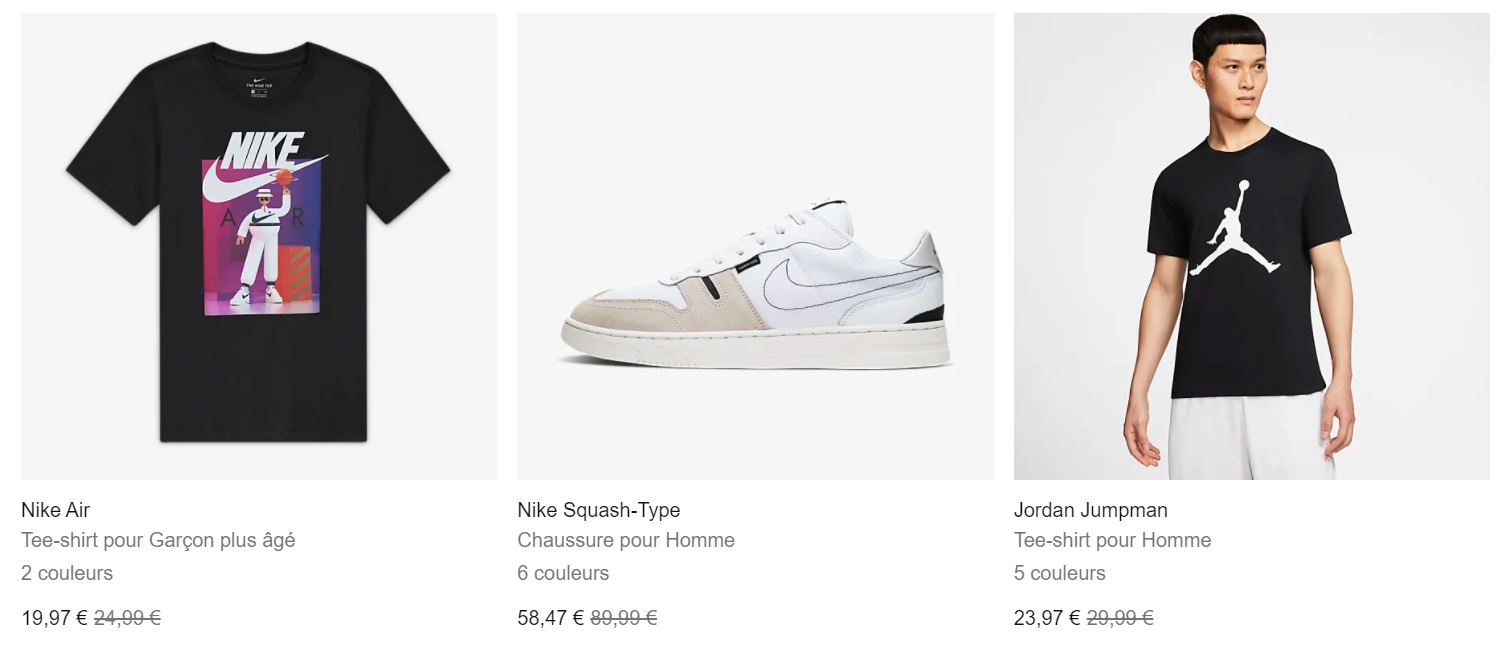View the "2 couleurs" options for Nike Air
The height and width of the screenshot is (647, 1499).
67,573
